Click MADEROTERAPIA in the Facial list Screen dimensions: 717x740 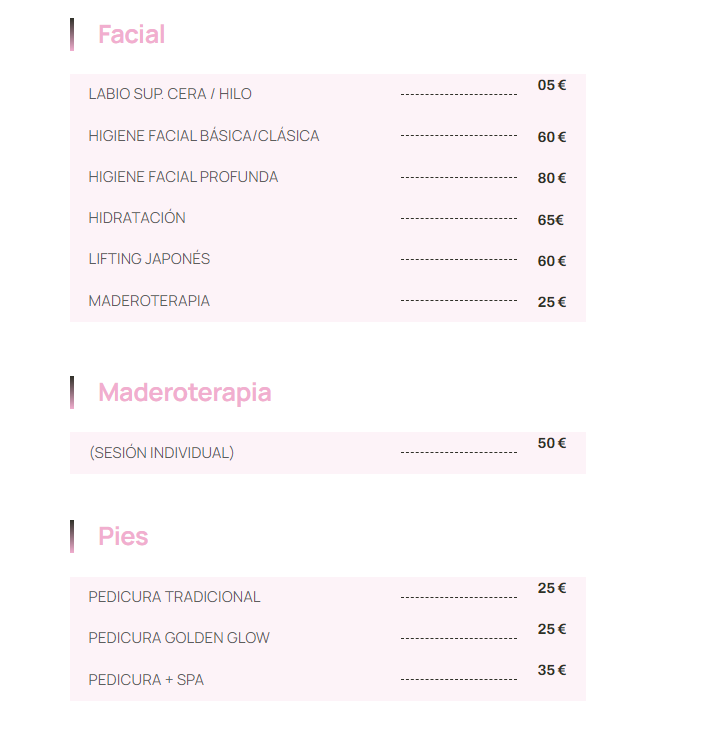point(149,301)
